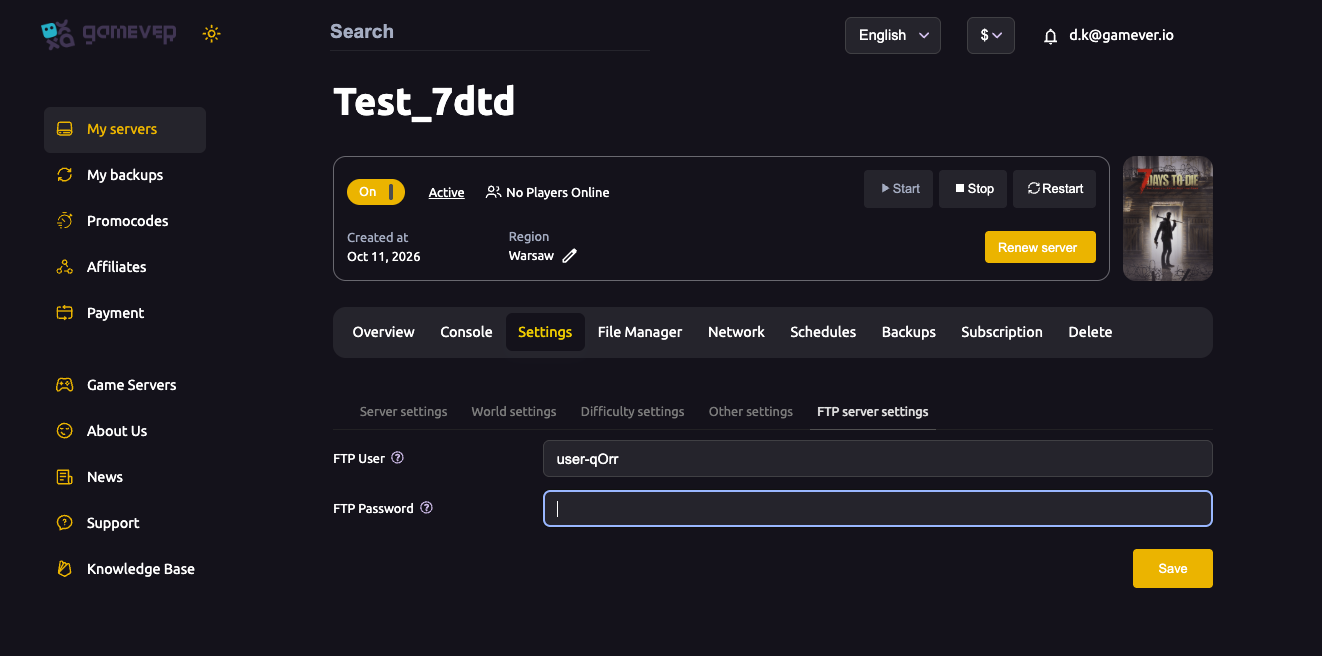The width and height of the screenshot is (1322, 656).
Task: Show help for FTP User field
Action: click(397, 458)
